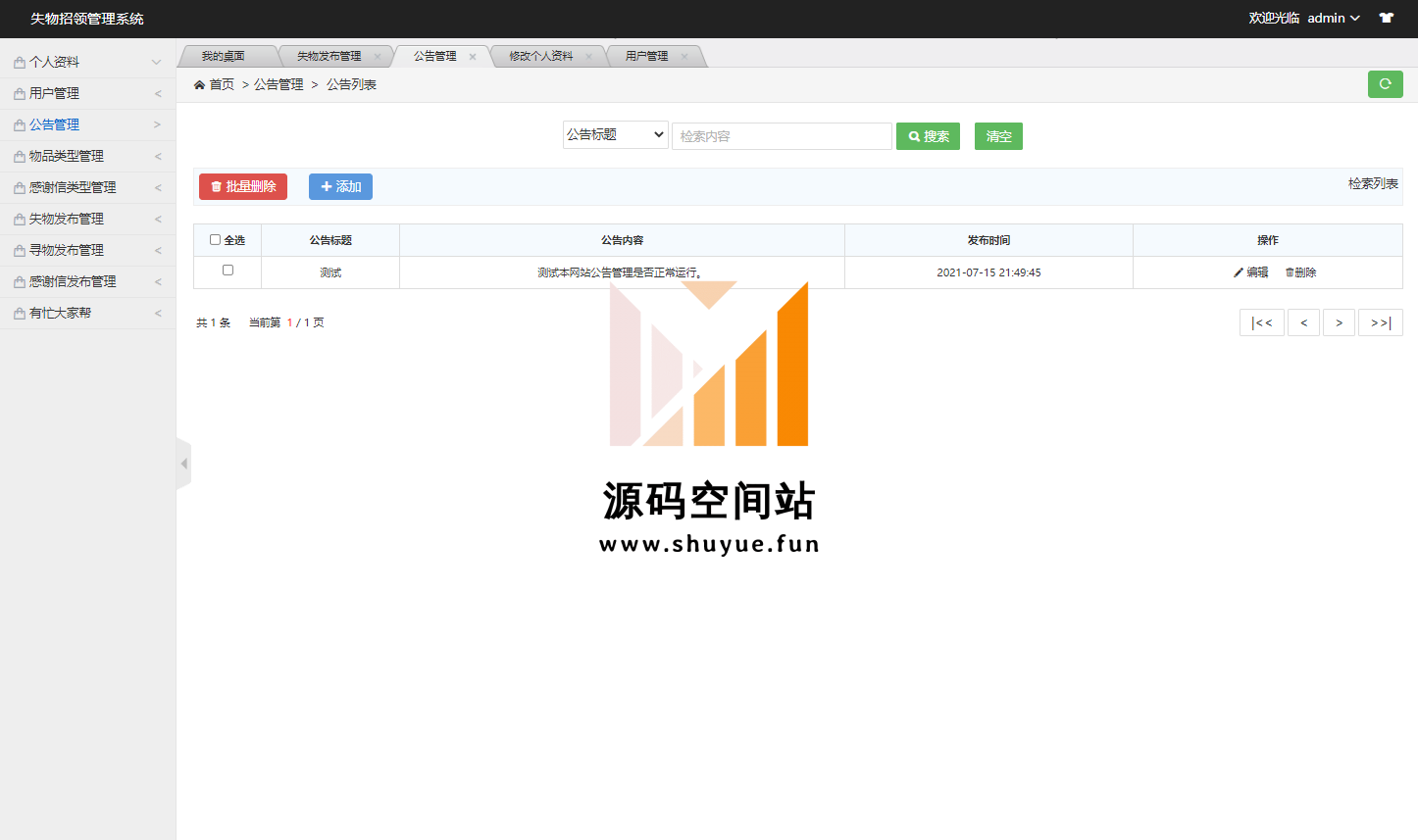Click the 共 1 条 record count text

tap(214, 322)
